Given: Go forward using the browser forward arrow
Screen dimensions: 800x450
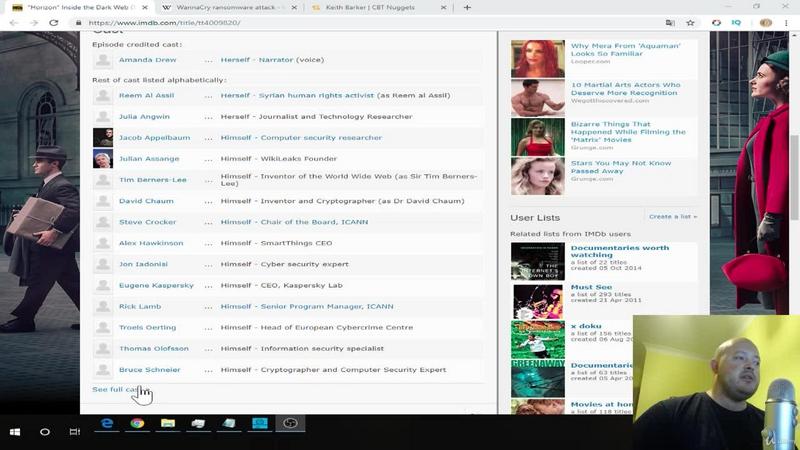Looking at the screenshot, I should 34,23.
